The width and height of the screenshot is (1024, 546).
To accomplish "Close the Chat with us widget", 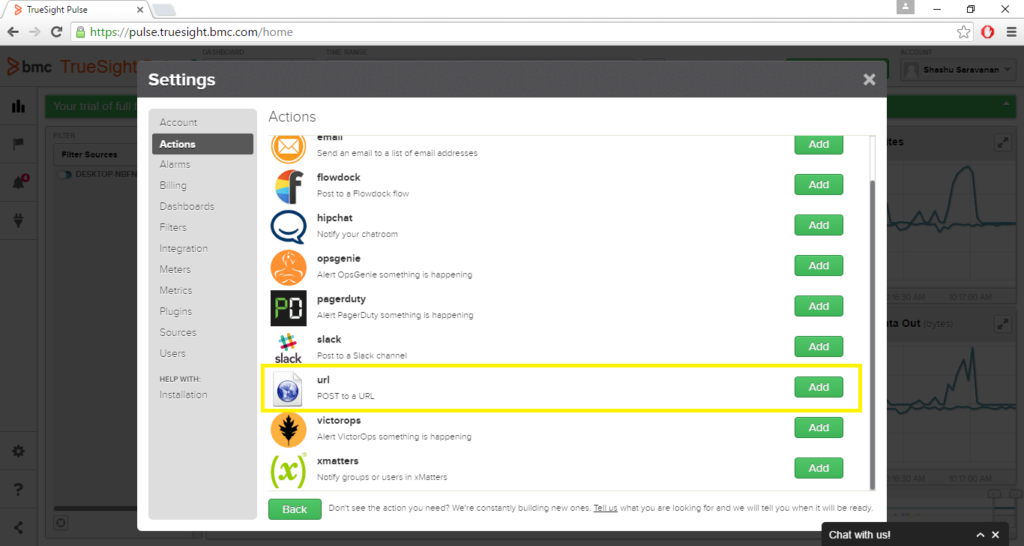I will (996, 535).
